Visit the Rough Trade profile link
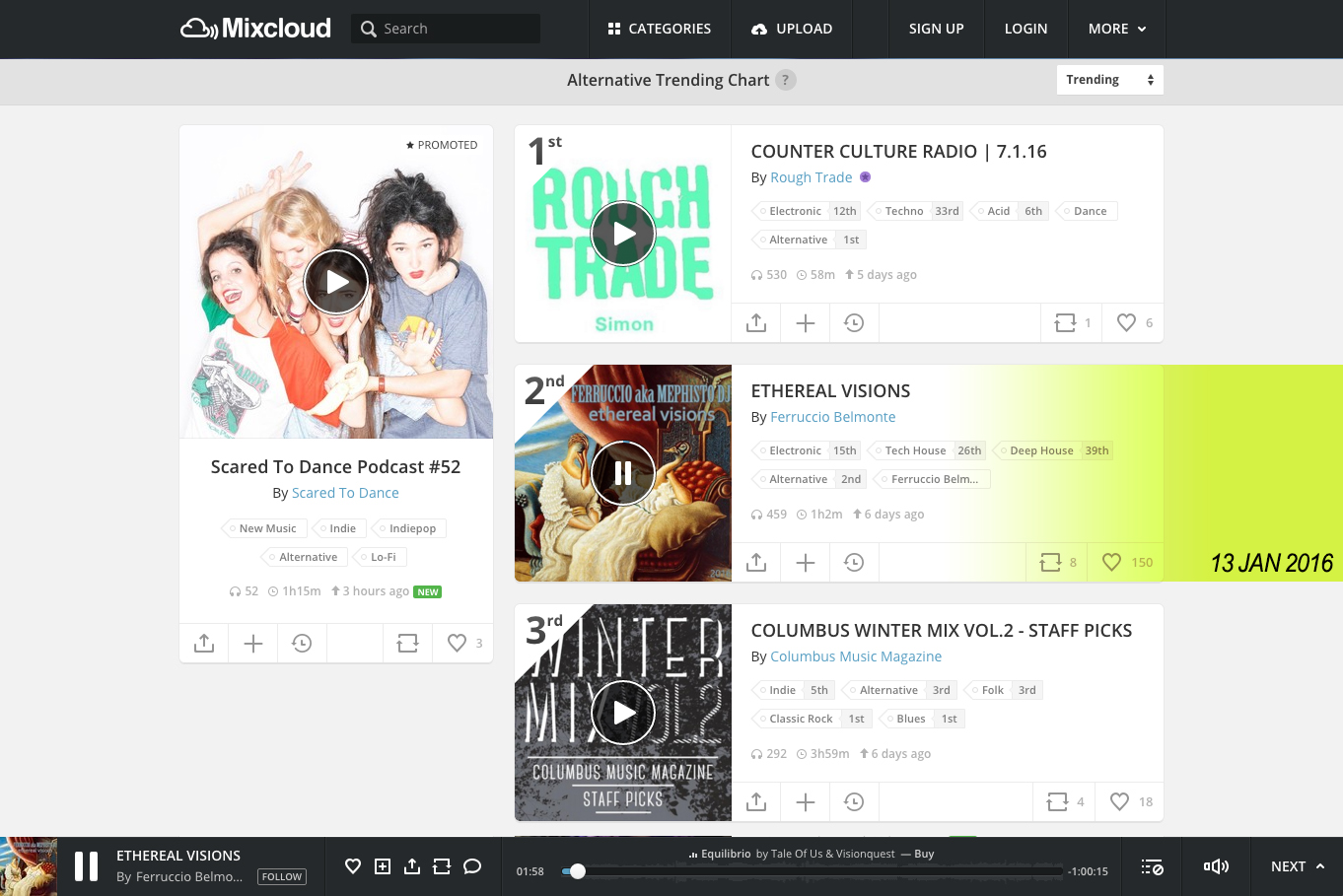 pos(812,177)
